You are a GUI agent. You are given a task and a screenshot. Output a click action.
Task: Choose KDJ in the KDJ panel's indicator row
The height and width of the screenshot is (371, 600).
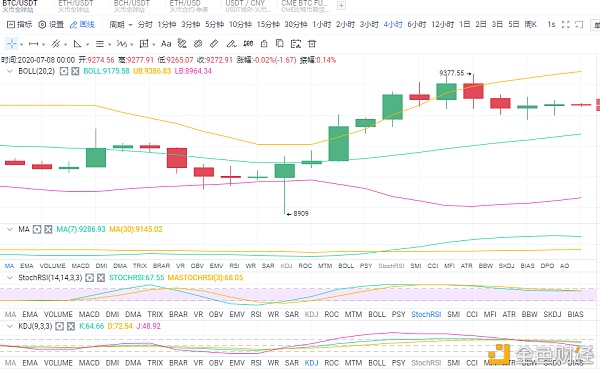(311, 363)
